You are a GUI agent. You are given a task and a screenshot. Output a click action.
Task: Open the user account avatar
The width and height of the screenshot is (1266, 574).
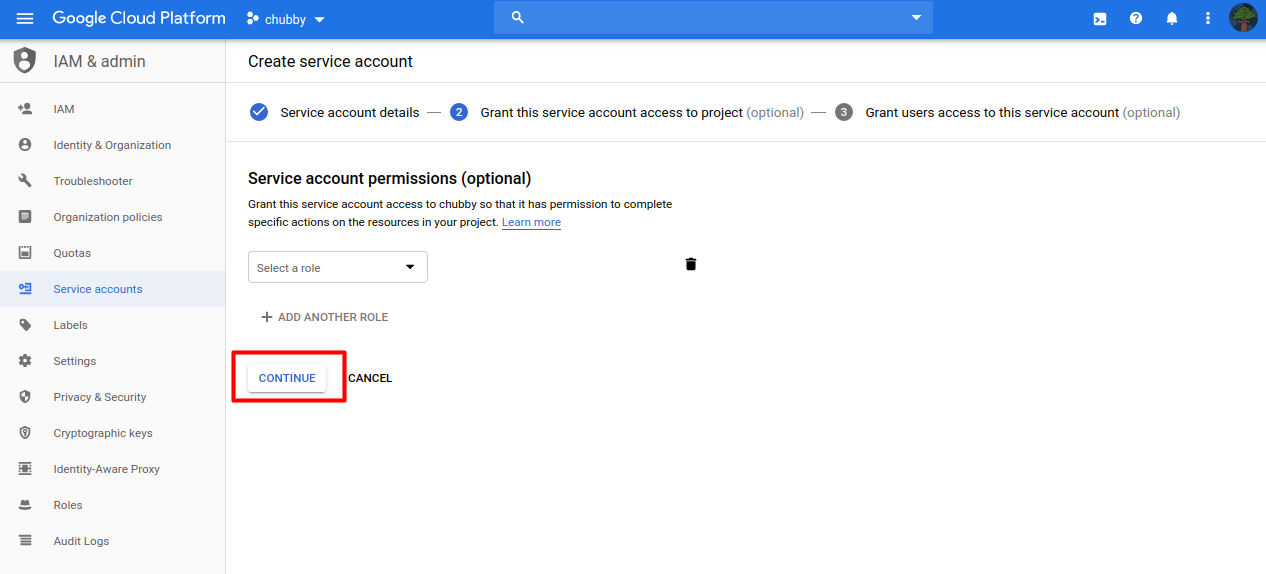(x=1243, y=18)
